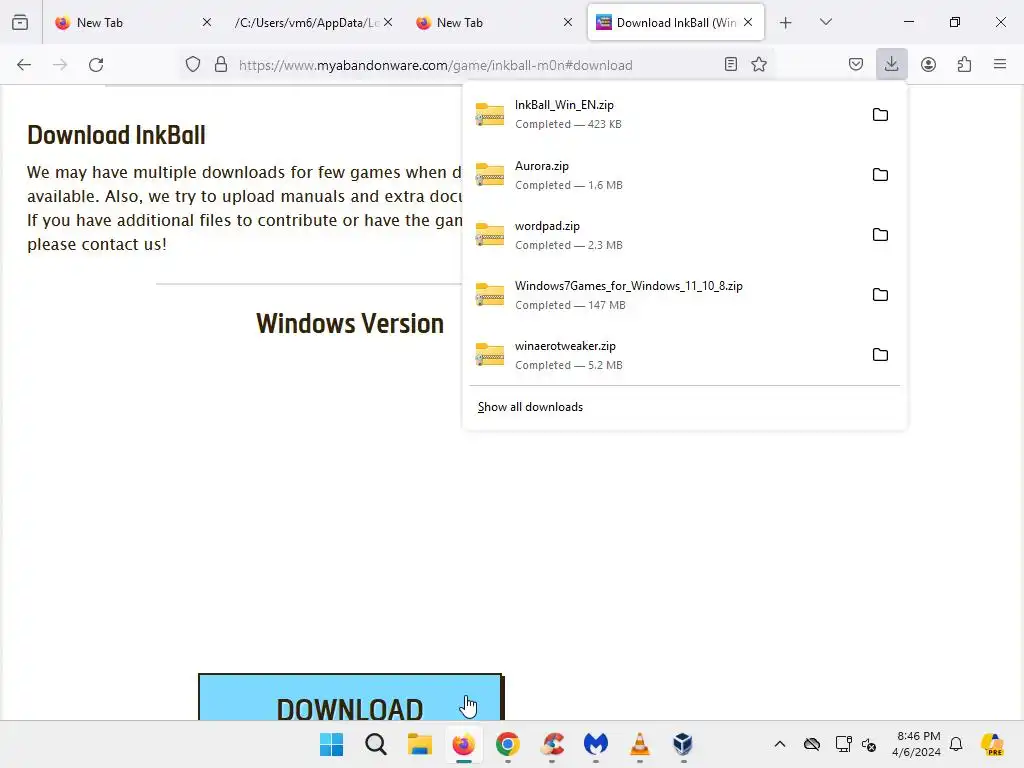Switch to the third tab, New Tab
Image resolution: width=1024 pixels, height=768 pixels.
(x=494, y=23)
